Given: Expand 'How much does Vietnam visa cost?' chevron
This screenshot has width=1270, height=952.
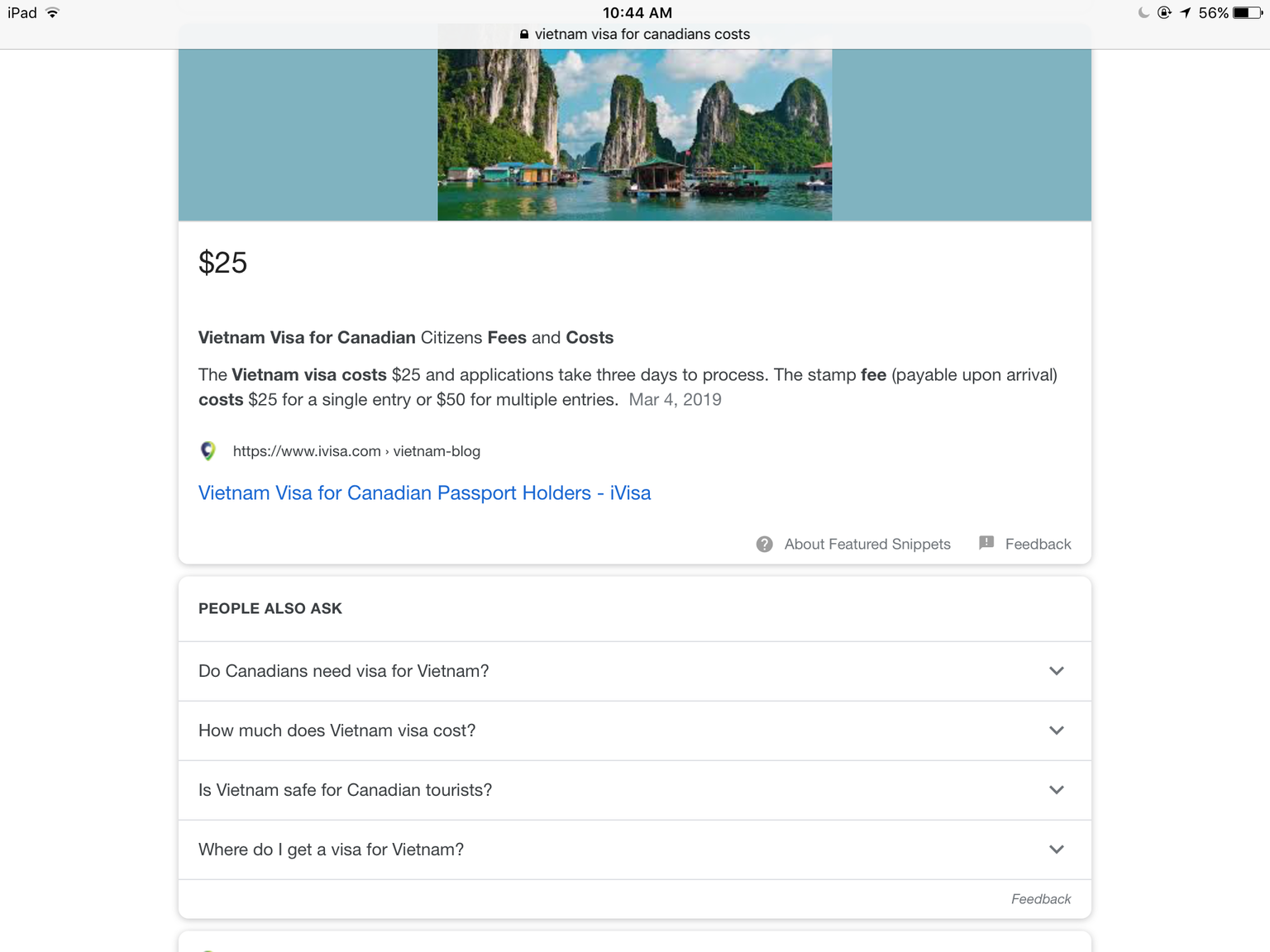Looking at the screenshot, I should (x=1056, y=731).
